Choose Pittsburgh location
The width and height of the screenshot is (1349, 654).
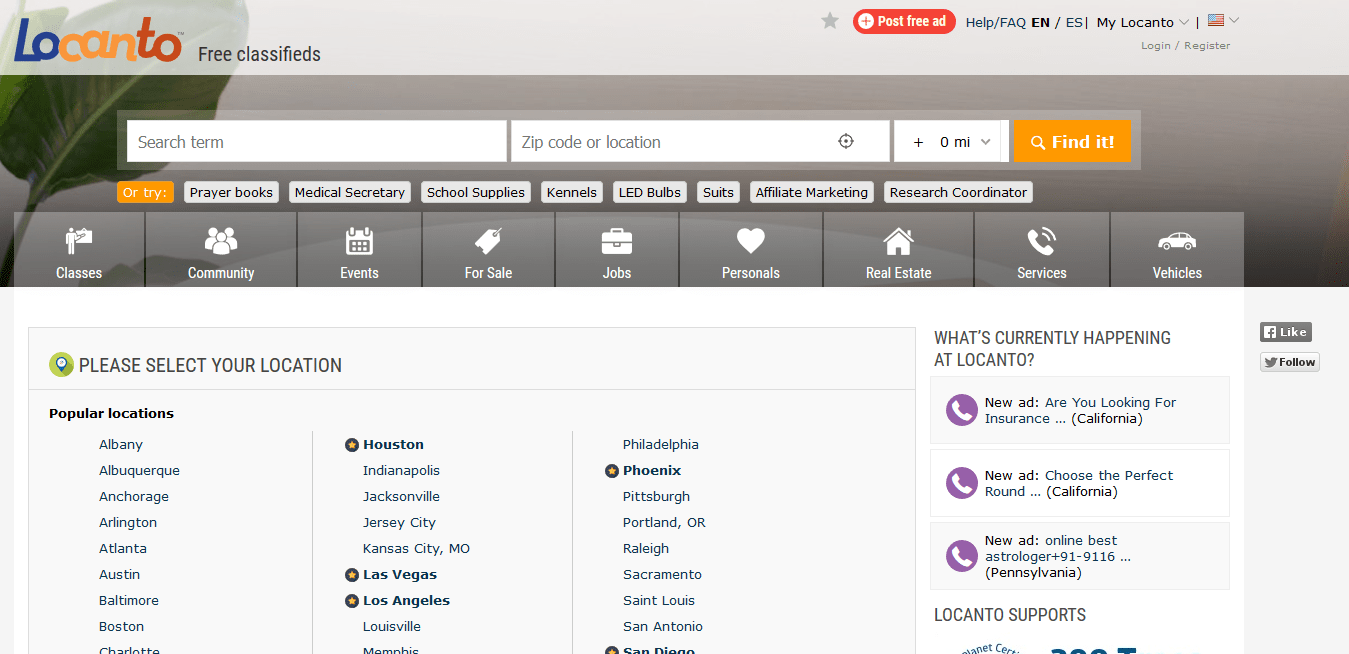[656, 497]
